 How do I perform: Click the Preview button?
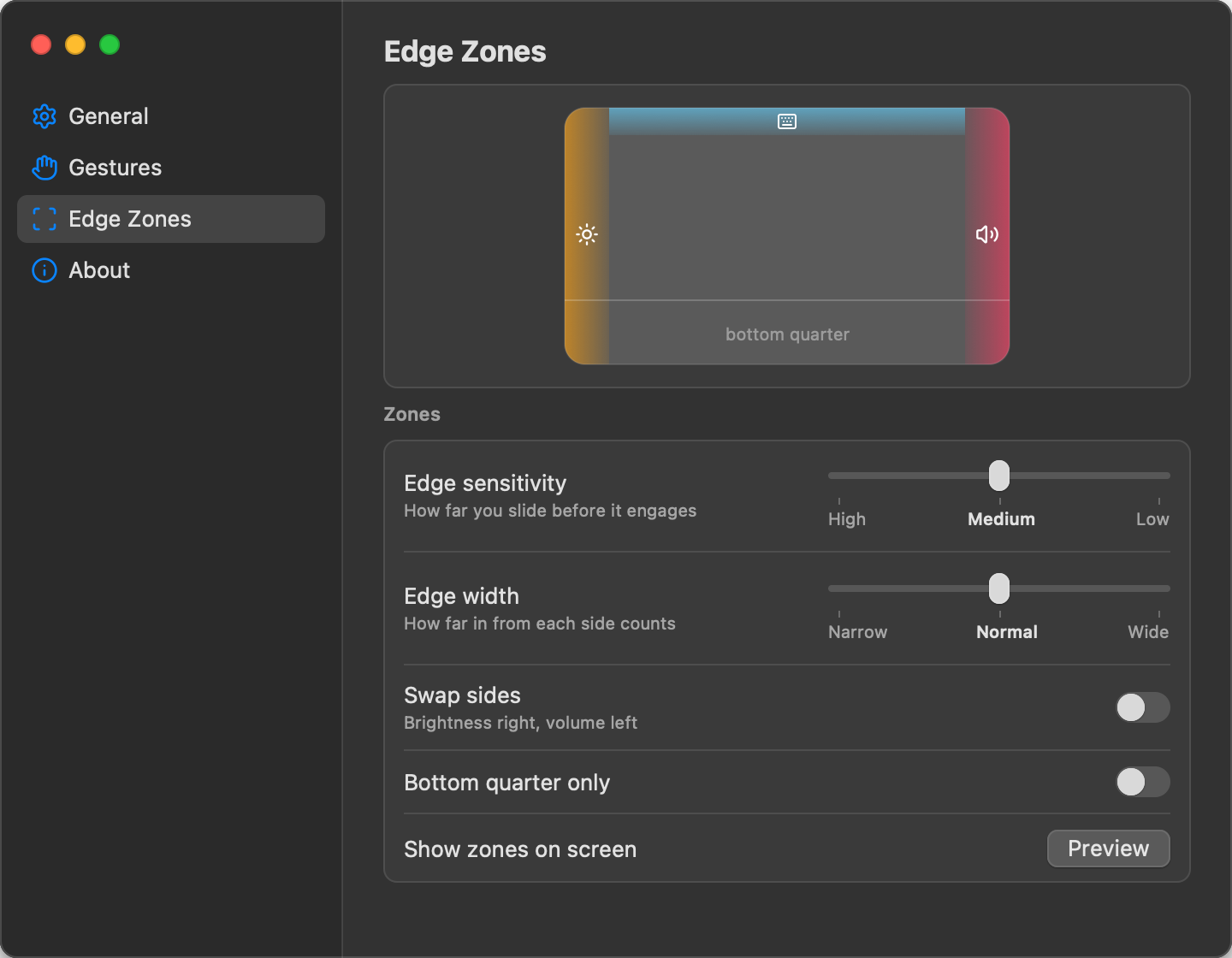[x=1109, y=849]
